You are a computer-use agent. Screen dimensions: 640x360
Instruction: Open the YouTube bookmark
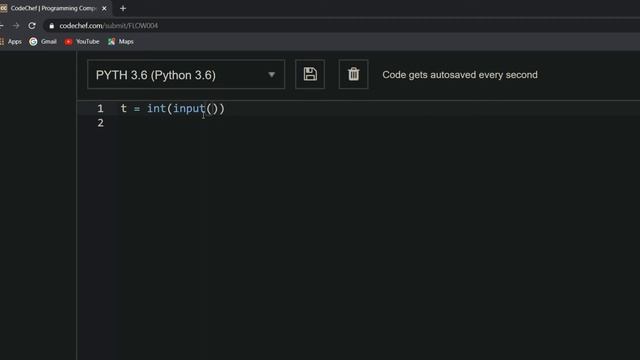[82, 42]
